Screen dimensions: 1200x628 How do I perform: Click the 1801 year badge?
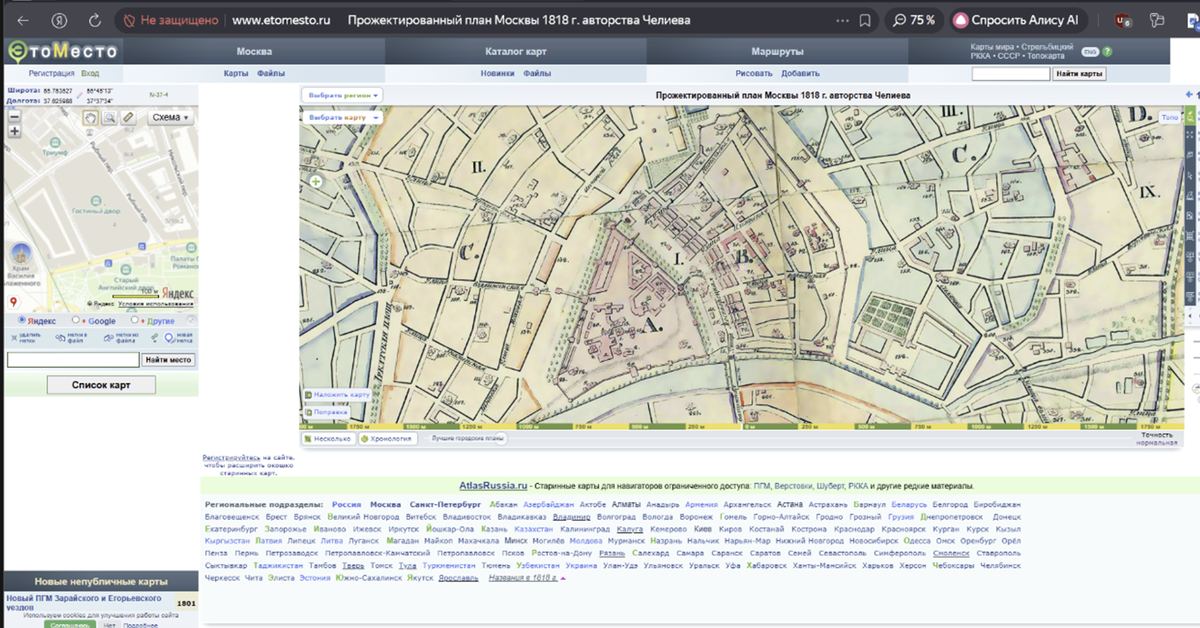(x=186, y=603)
